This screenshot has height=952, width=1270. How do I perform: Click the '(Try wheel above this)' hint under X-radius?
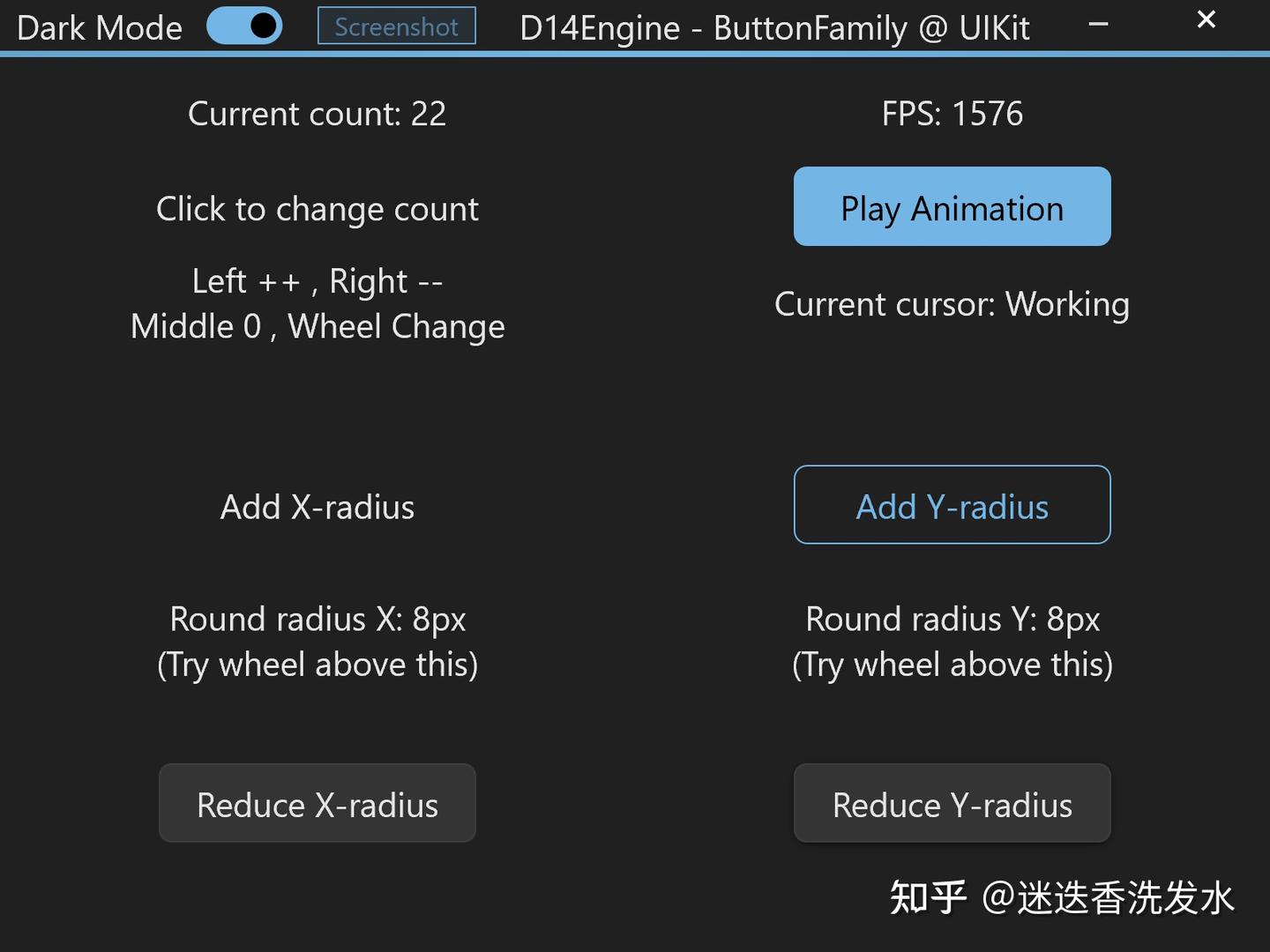pos(317,665)
